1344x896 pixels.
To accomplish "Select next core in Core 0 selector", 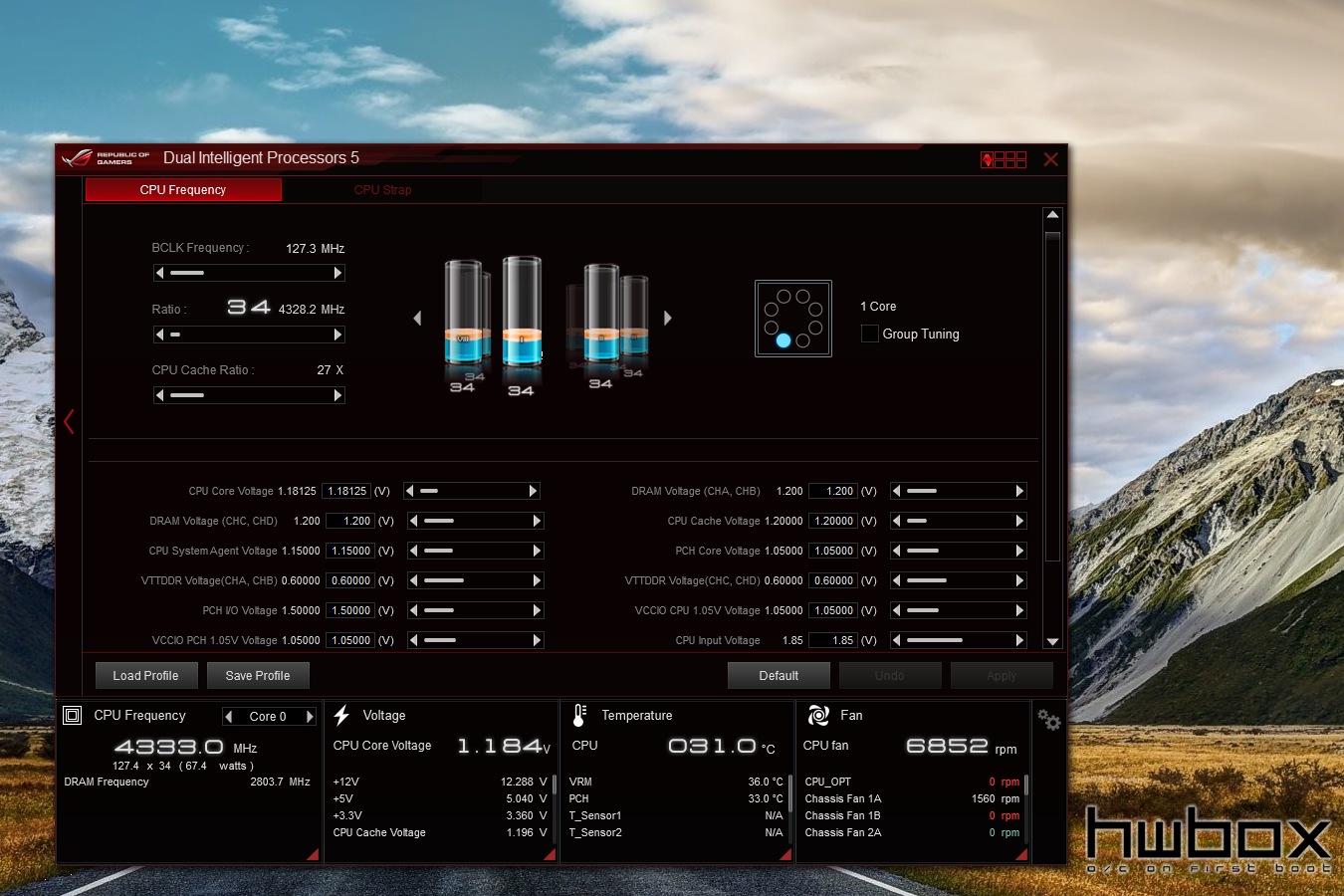I will [310, 716].
